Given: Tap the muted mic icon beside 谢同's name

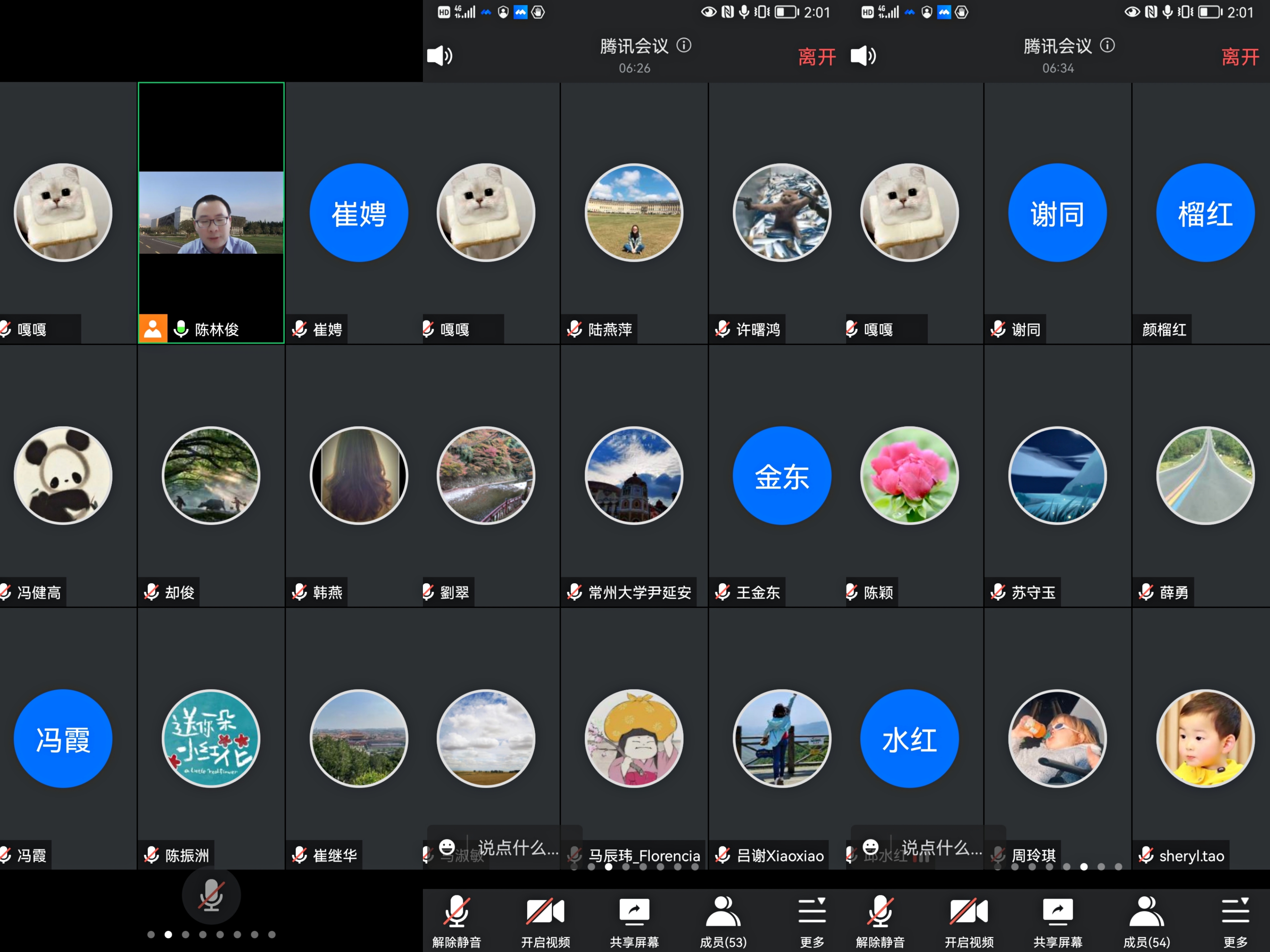Looking at the screenshot, I should point(998,329).
